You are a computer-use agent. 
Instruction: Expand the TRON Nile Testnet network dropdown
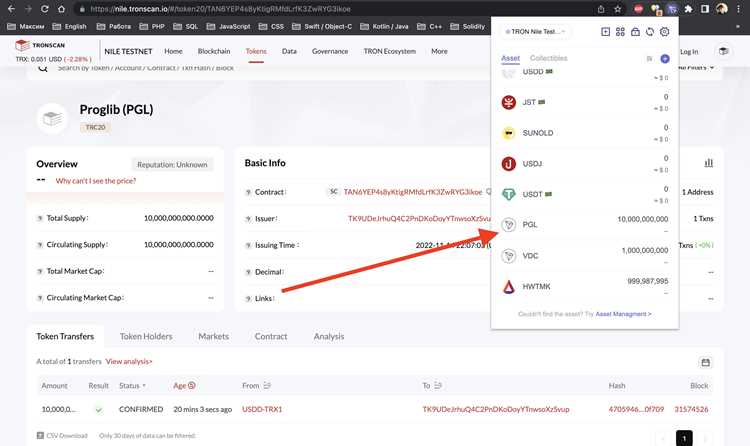pyautogui.click(x=535, y=32)
